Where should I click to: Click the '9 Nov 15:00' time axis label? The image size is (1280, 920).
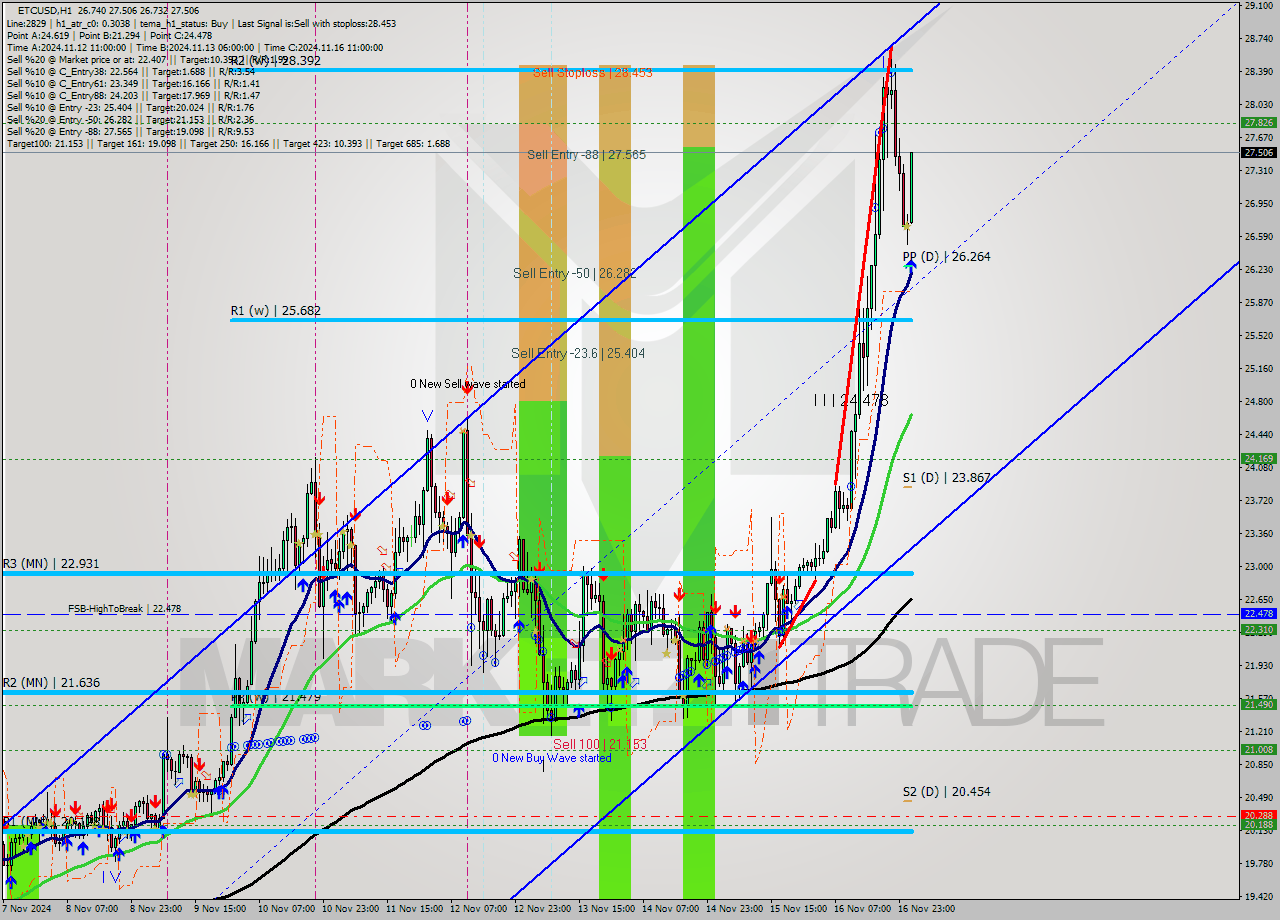pos(219,909)
